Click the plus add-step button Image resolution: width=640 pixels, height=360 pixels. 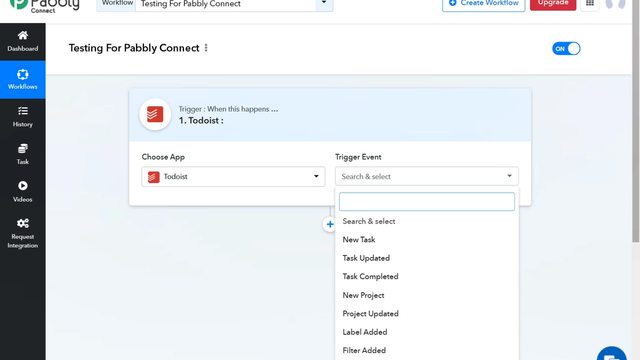(330, 224)
